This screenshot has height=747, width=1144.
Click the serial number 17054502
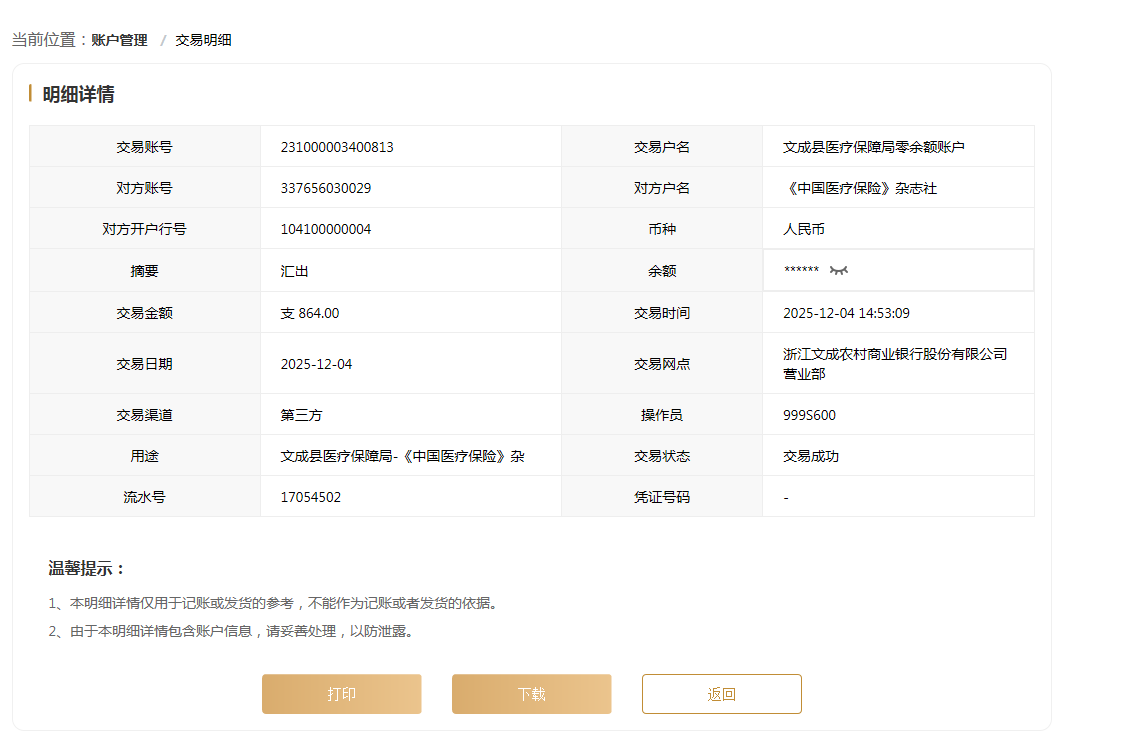311,497
